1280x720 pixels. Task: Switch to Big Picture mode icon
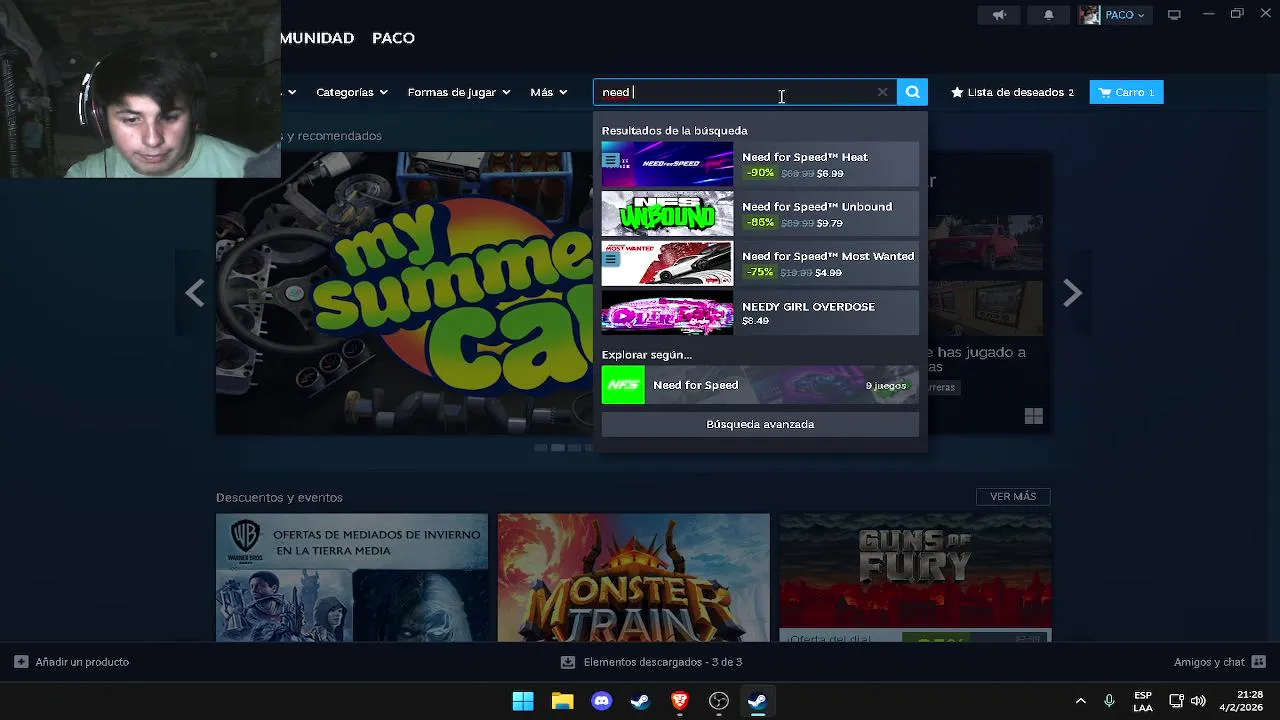click(x=1175, y=15)
